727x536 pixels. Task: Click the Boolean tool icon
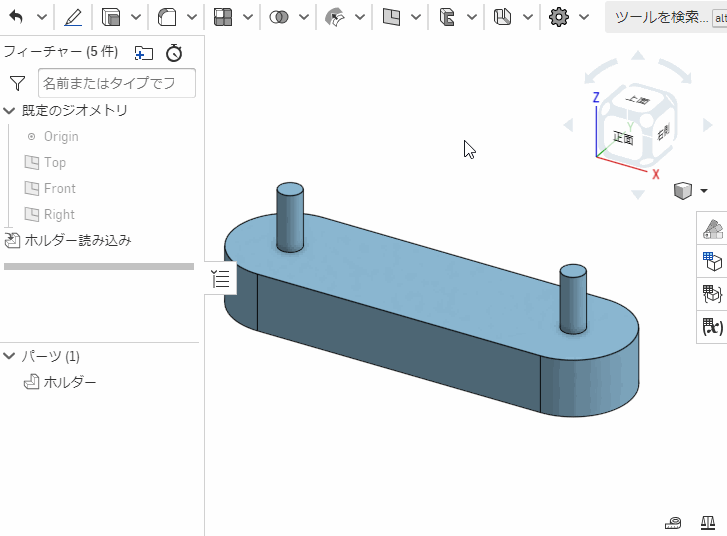[279, 17]
